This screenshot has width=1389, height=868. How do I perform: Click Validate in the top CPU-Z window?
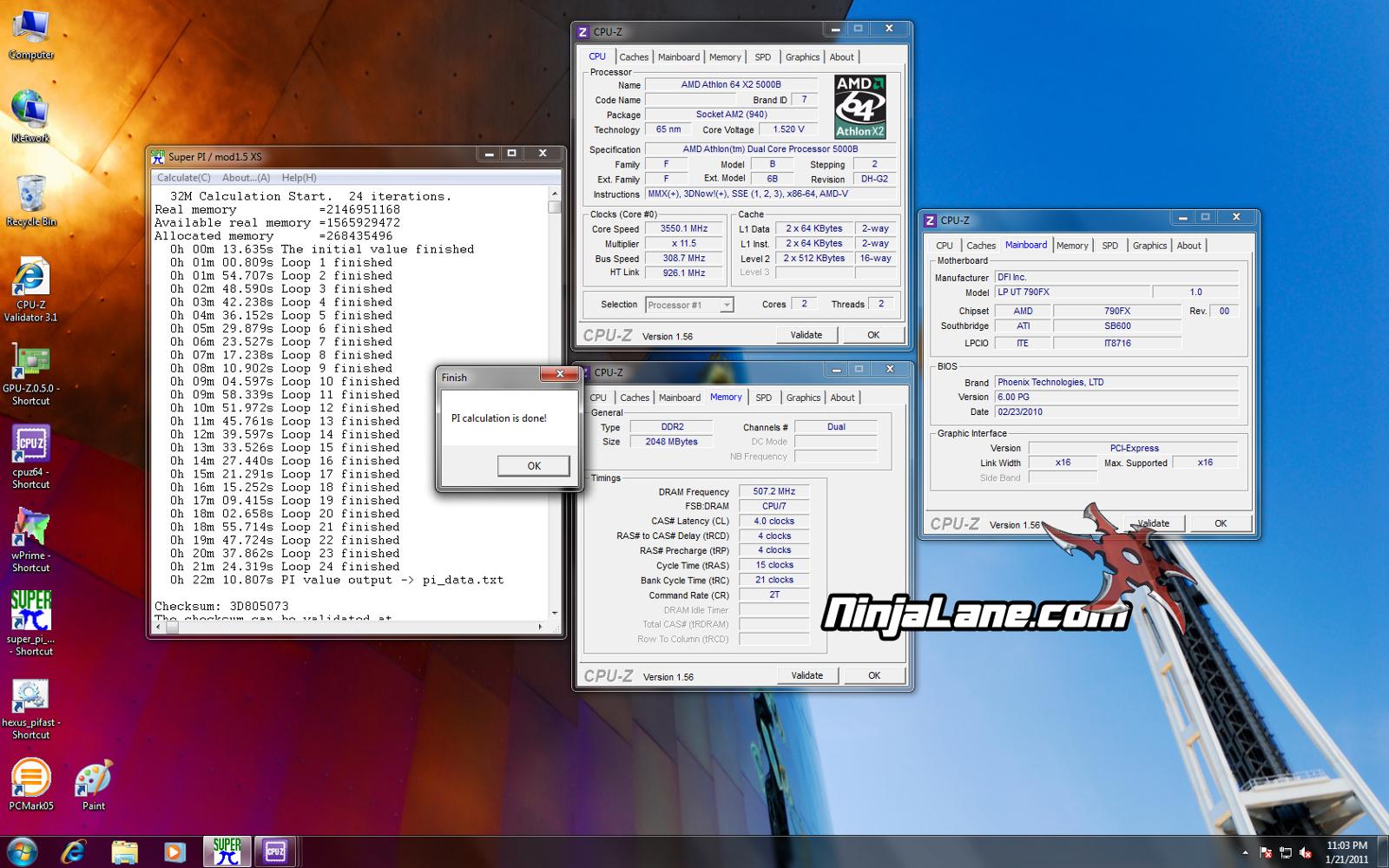pyautogui.click(x=806, y=335)
